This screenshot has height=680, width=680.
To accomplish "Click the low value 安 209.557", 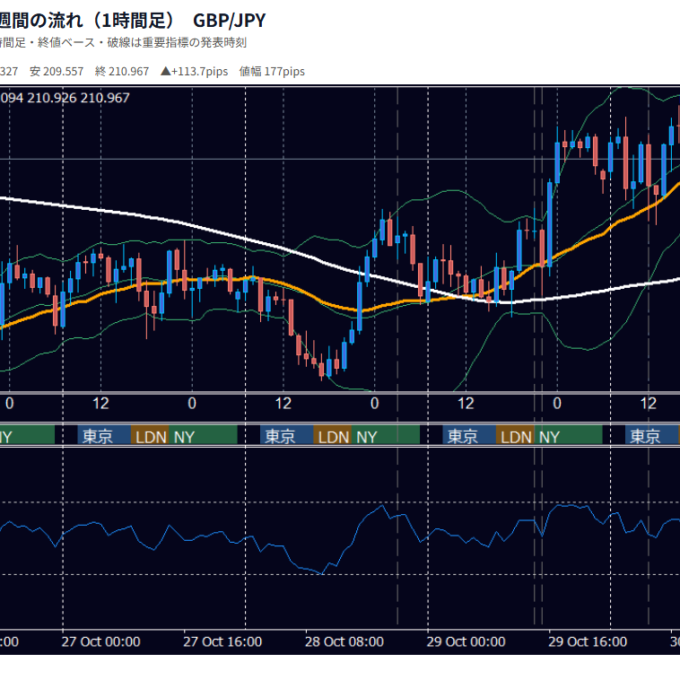I will coord(56,72).
